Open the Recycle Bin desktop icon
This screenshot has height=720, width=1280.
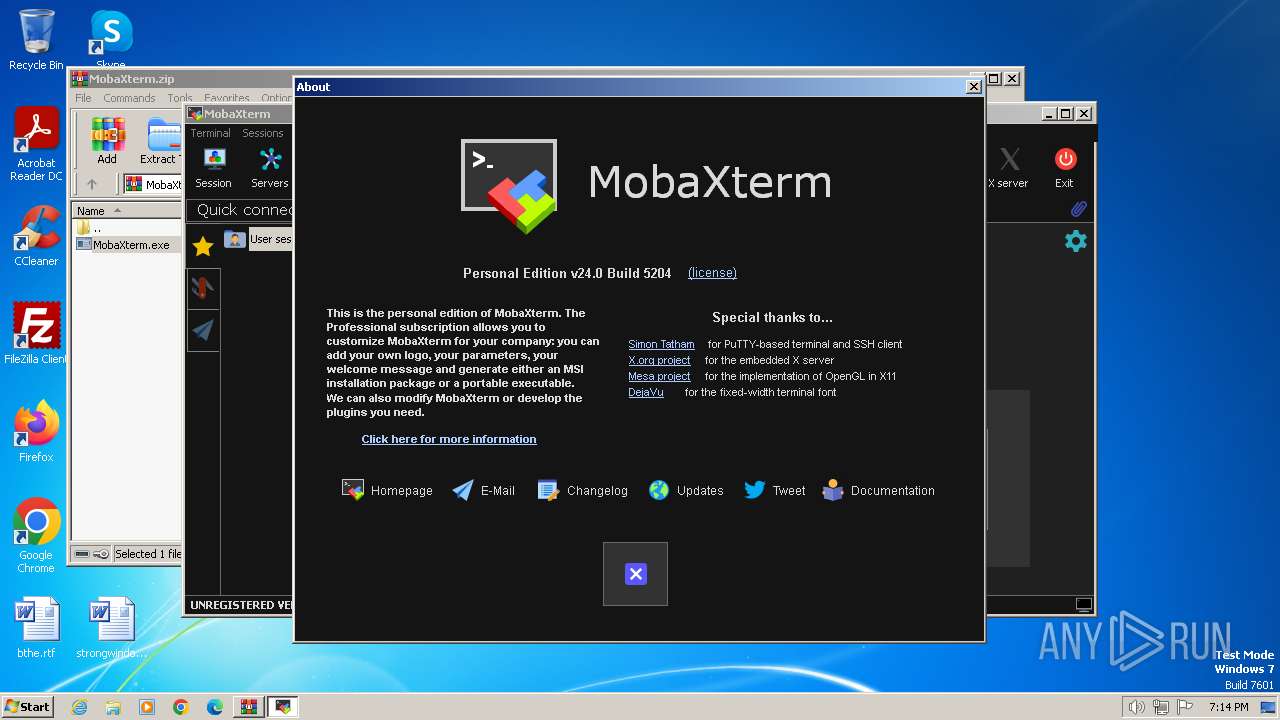36,40
